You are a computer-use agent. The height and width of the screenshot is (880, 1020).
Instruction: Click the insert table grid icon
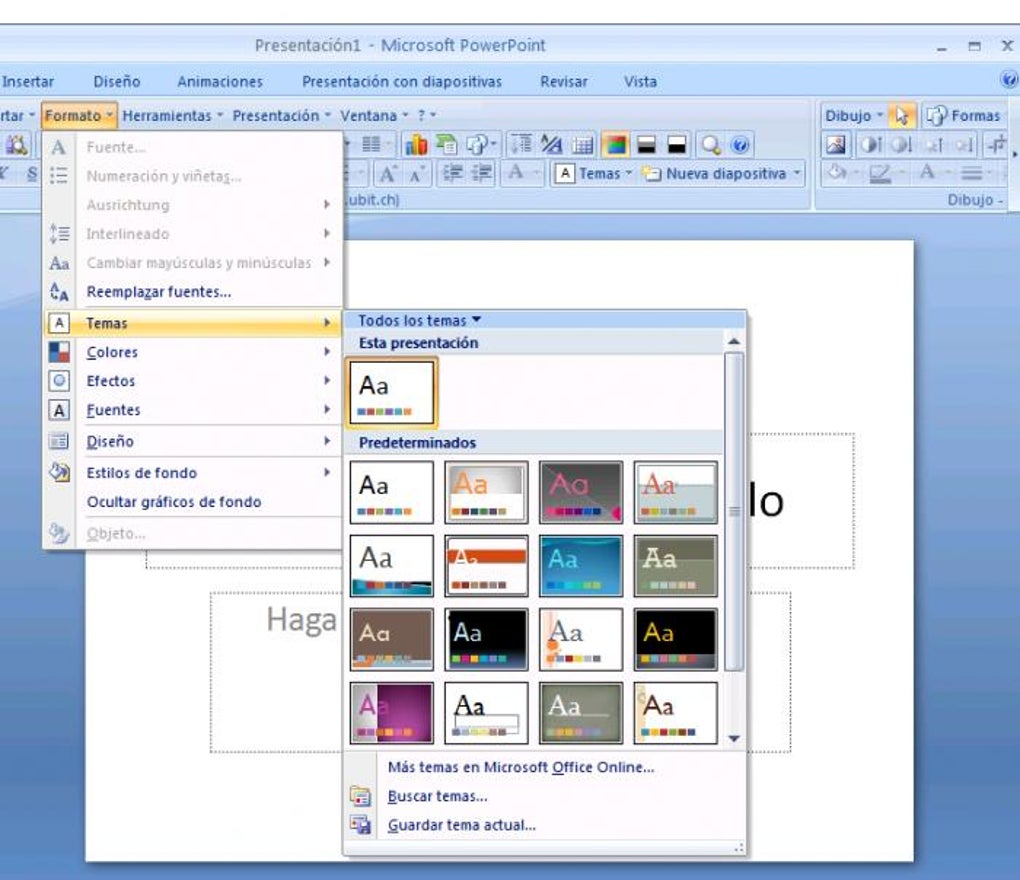tap(582, 144)
